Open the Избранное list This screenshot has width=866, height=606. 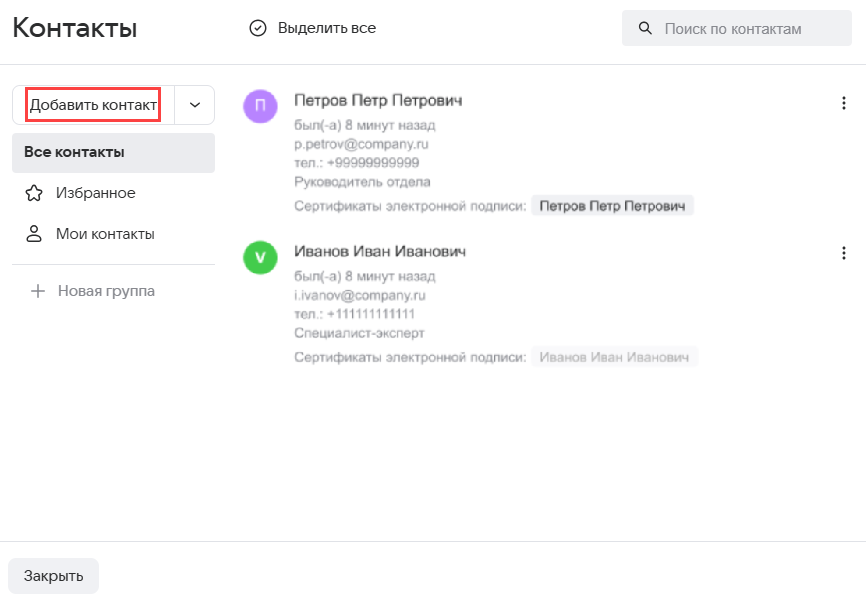96,193
